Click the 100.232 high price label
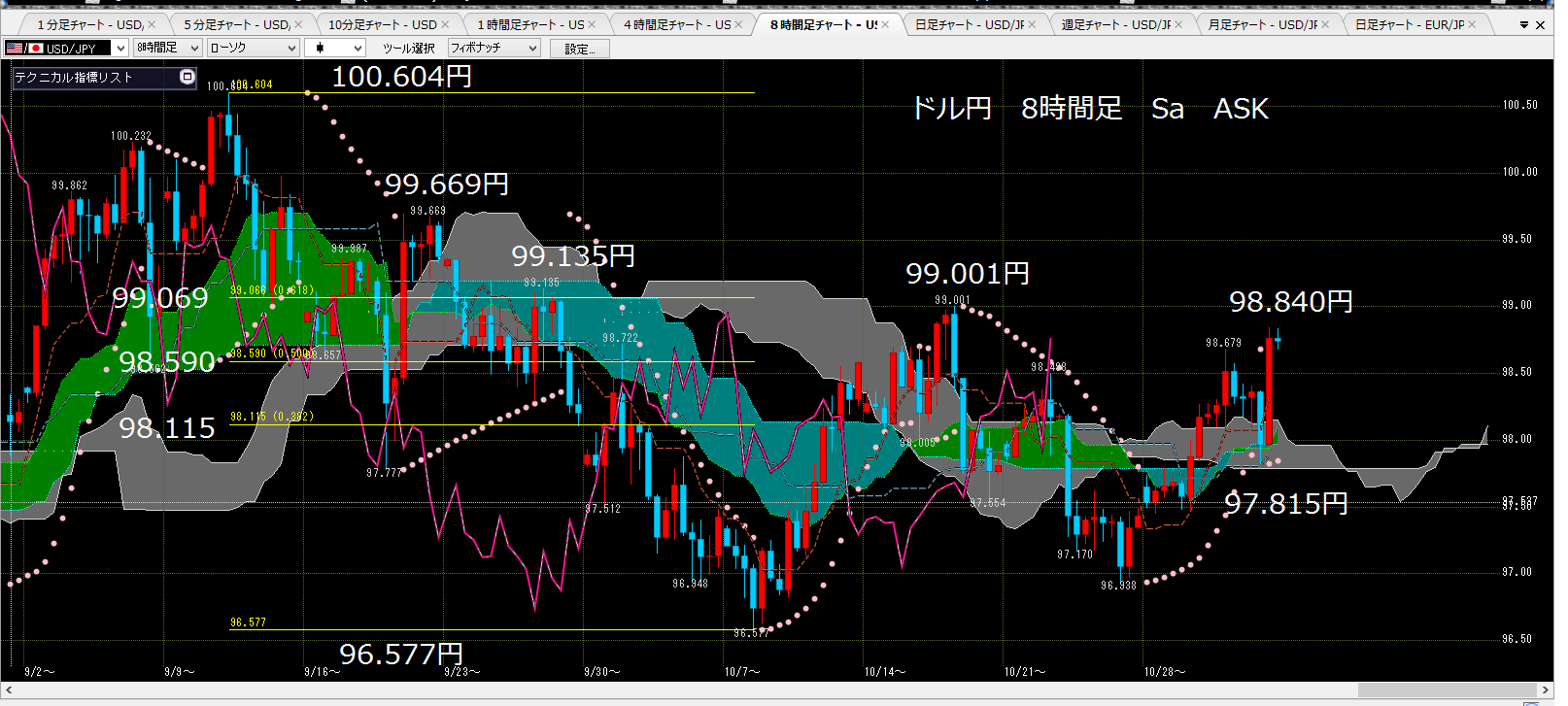This screenshot has height=706, width=1568. pos(131,136)
